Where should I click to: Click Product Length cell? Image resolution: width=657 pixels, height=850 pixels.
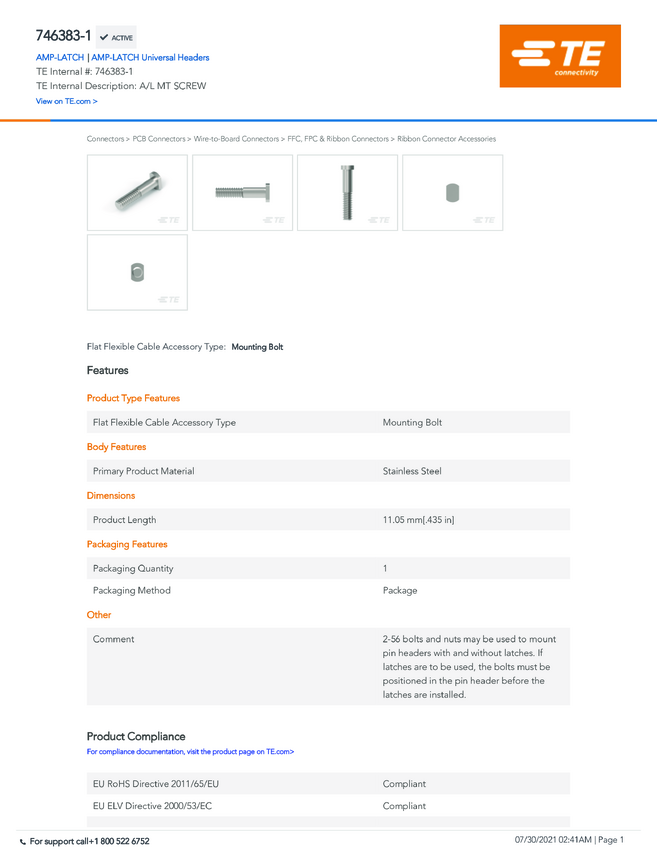pos(125,520)
